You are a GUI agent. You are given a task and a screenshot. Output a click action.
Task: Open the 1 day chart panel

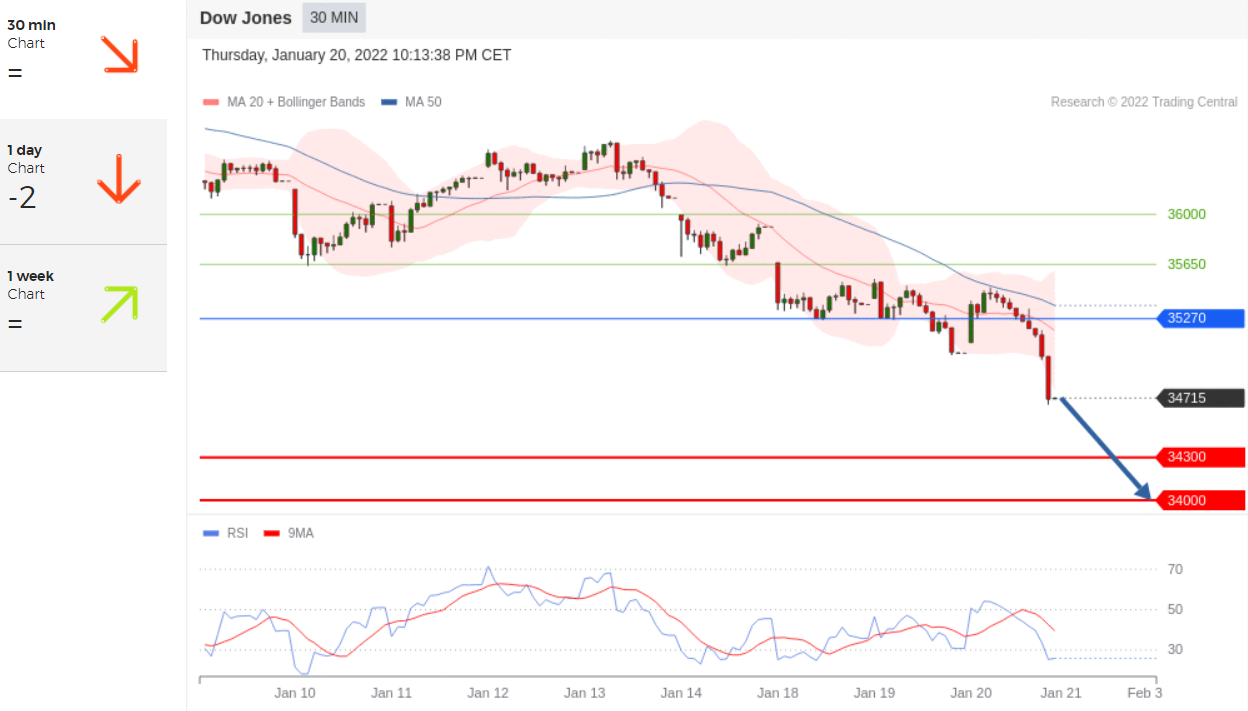point(83,182)
